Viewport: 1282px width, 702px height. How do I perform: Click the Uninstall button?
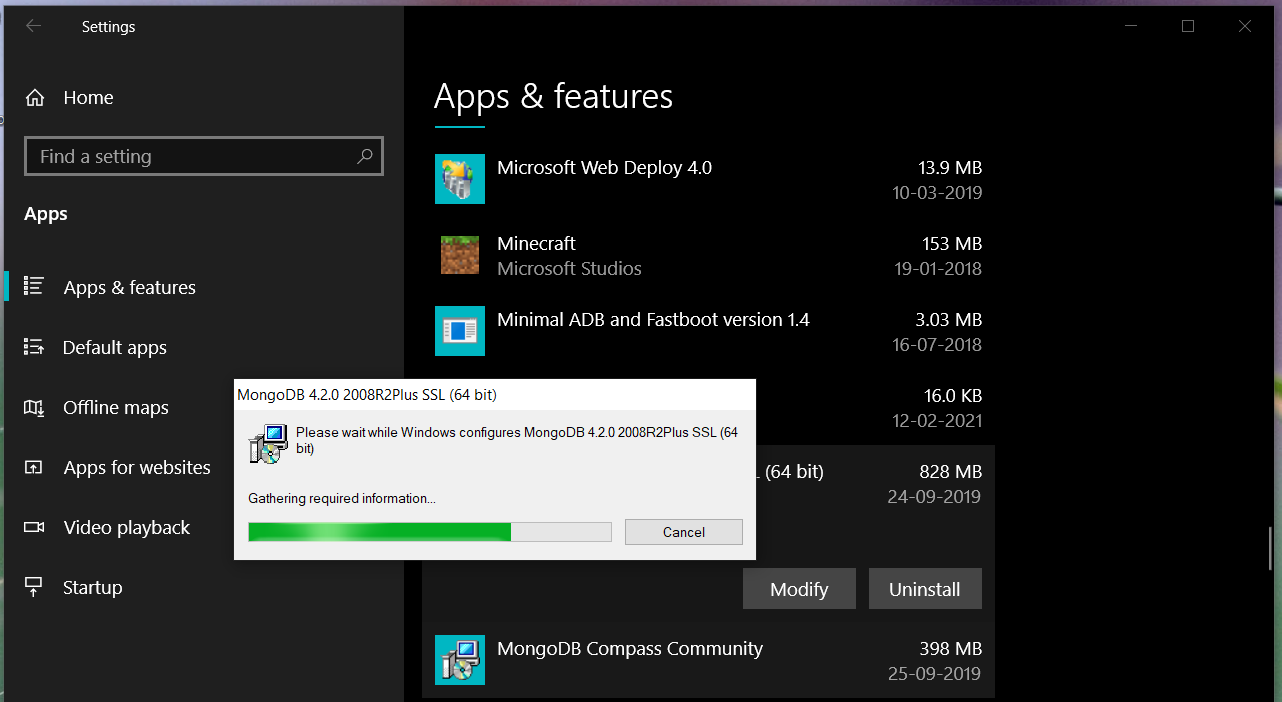point(925,589)
